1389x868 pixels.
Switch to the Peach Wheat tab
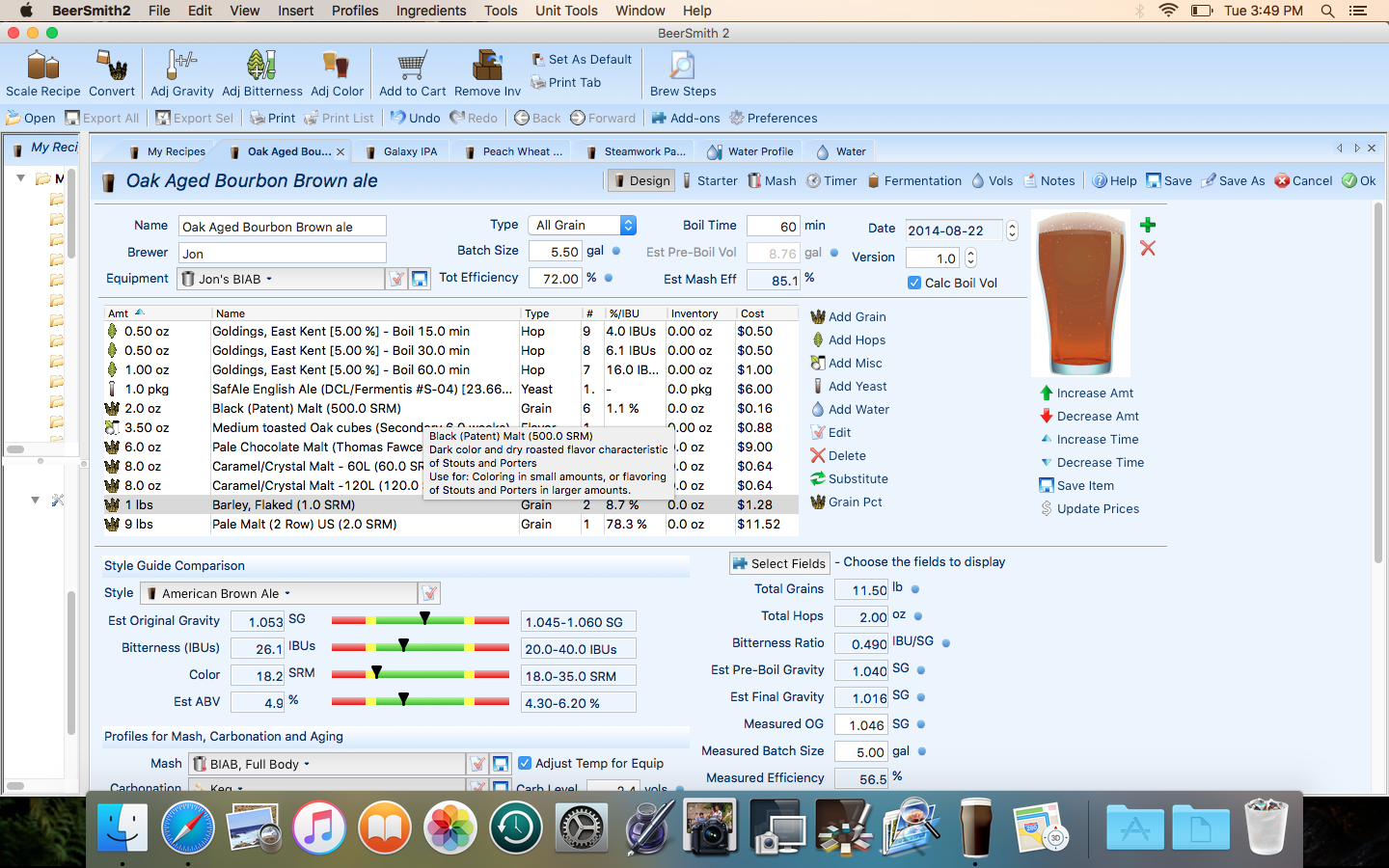point(515,151)
